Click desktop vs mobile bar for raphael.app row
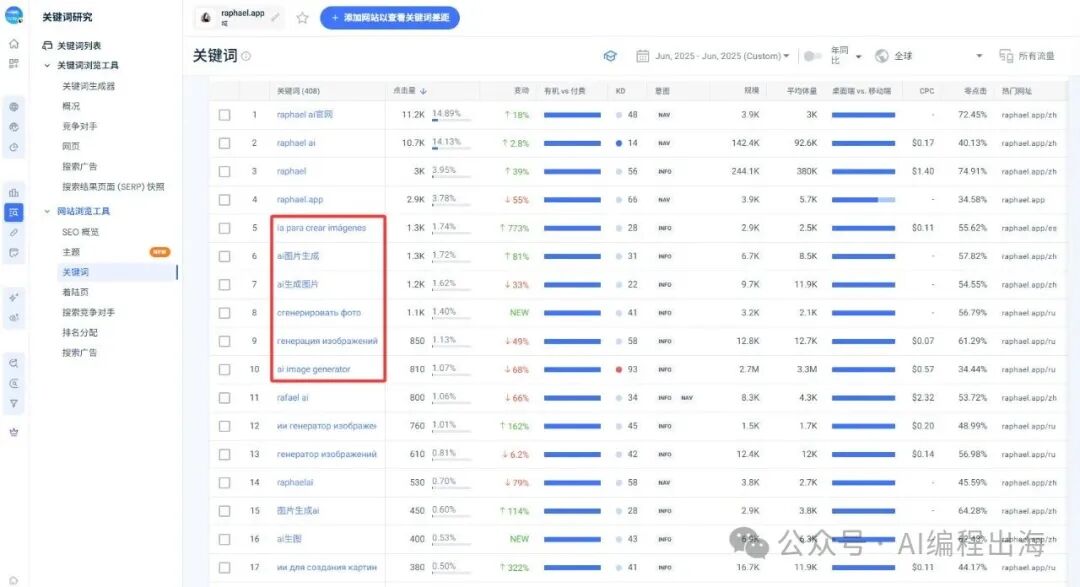This screenshot has height=587, width=1080. [x=863, y=200]
